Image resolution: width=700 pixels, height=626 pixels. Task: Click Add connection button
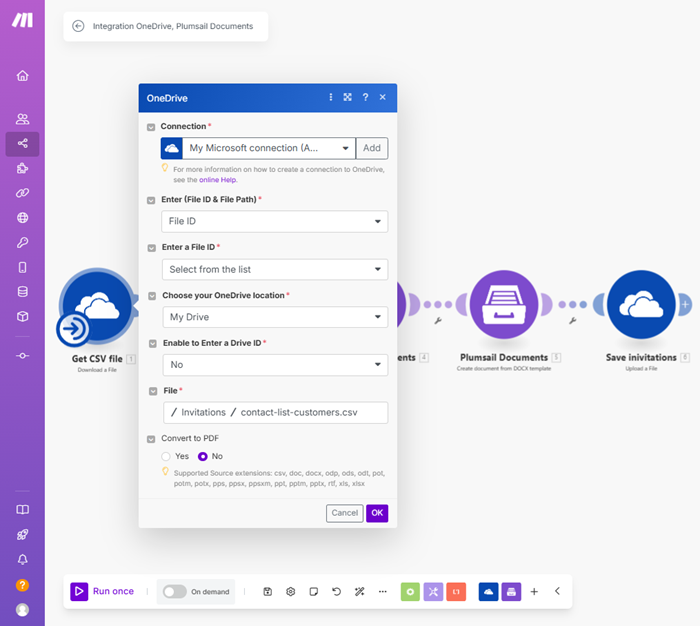point(372,148)
